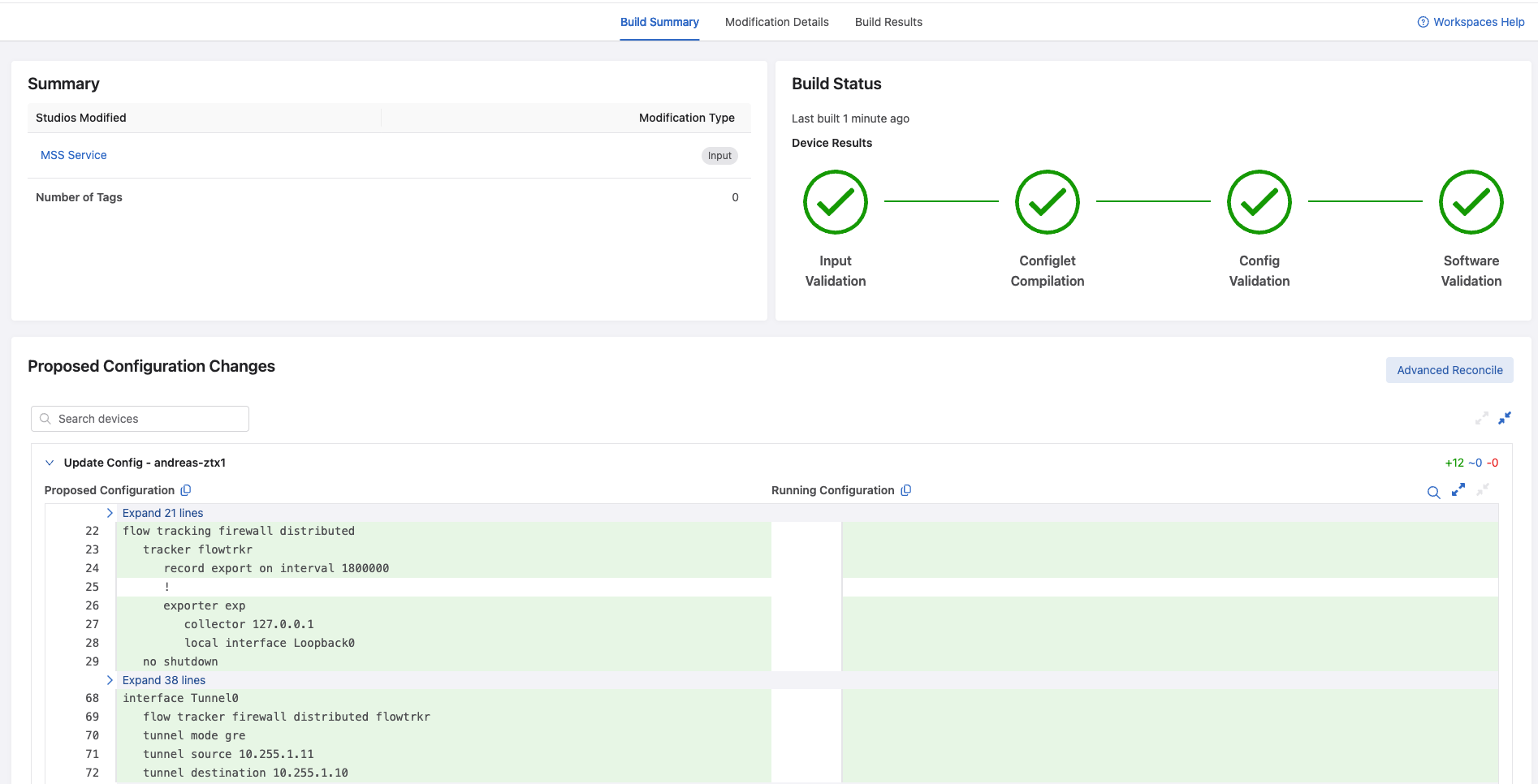Copy the Running Configuration text
Image resolution: width=1538 pixels, height=784 pixels.
tap(906, 490)
